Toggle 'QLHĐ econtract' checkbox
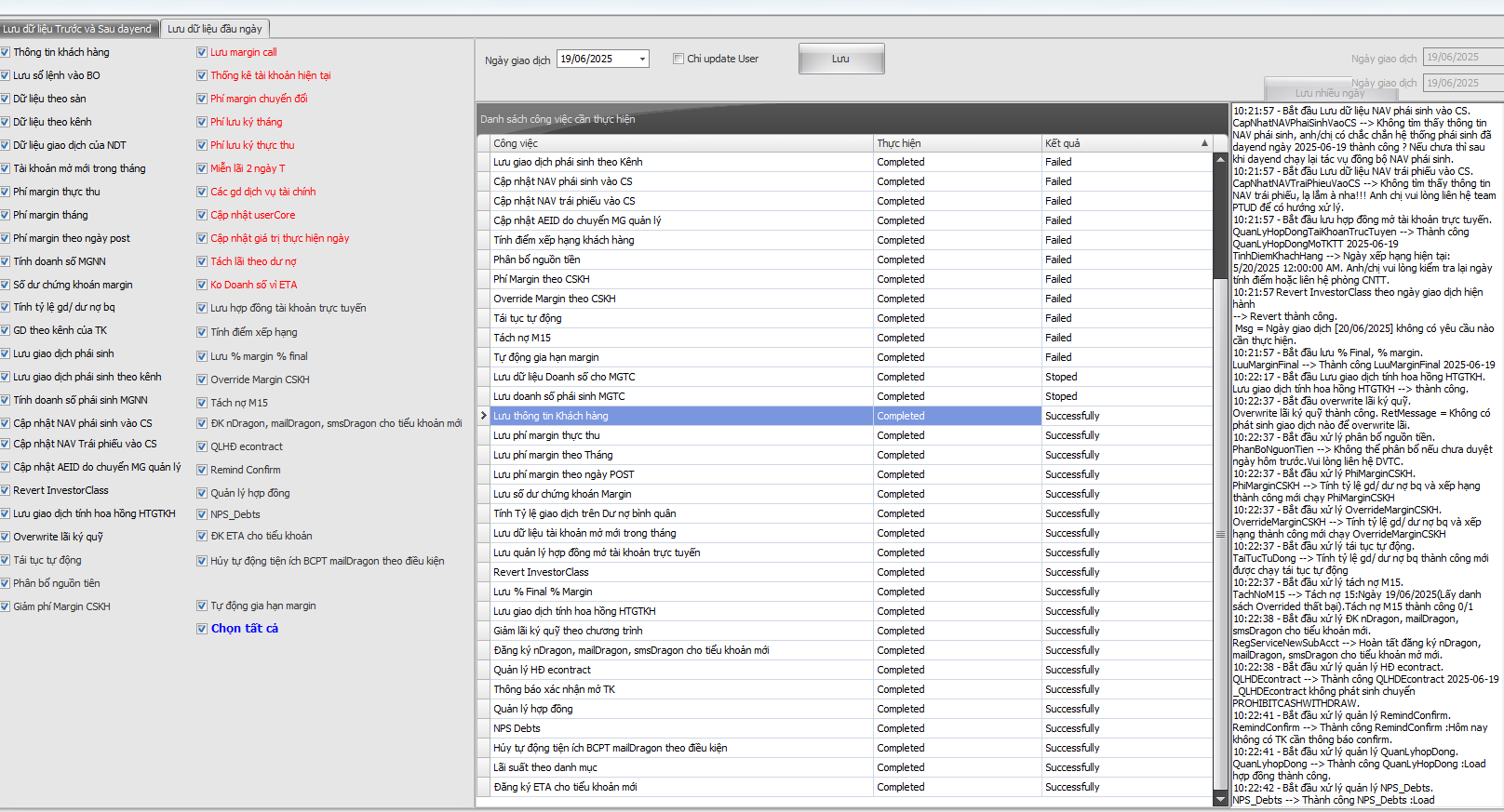Image resolution: width=1504 pixels, height=812 pixels. 202,446
